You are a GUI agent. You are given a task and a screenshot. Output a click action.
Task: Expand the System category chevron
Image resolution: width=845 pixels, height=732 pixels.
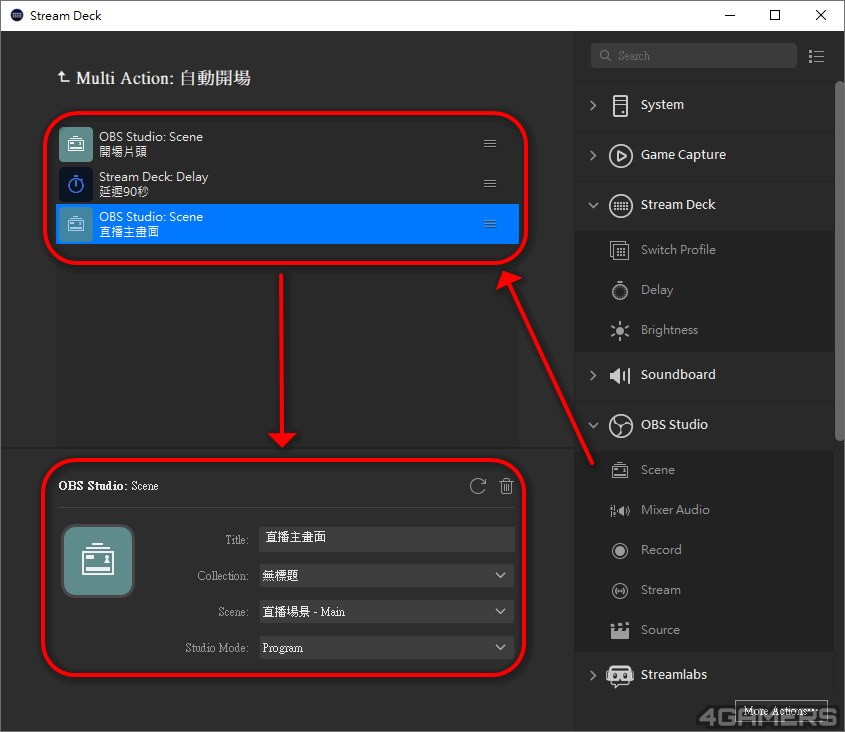tap(593, 105)
